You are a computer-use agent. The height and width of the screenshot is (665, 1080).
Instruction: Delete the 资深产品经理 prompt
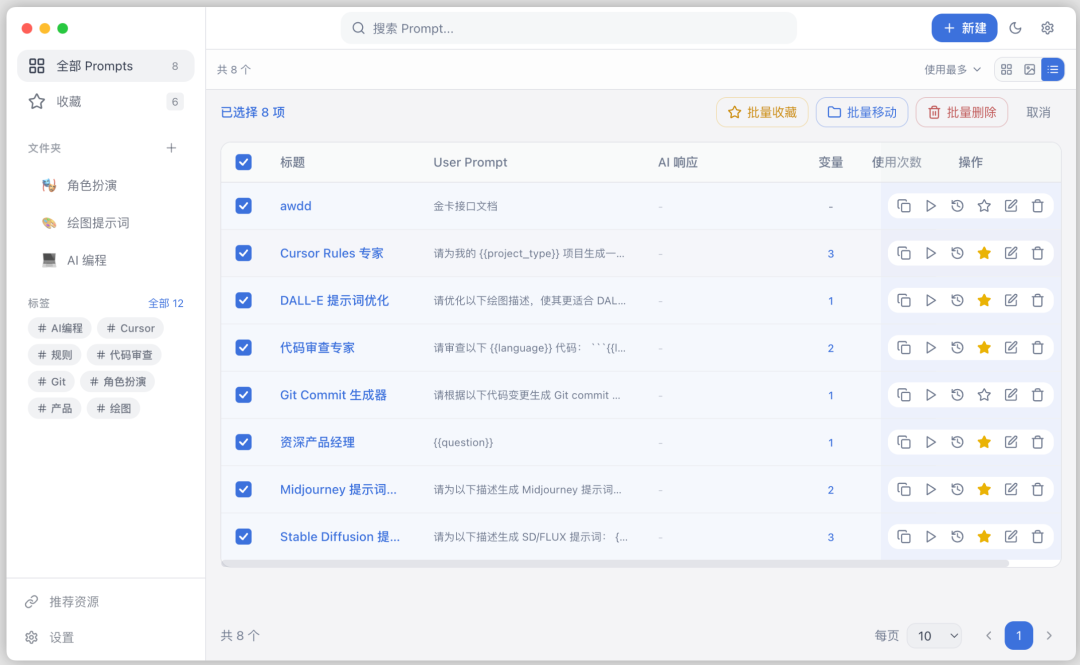[x=1037, y=442]
